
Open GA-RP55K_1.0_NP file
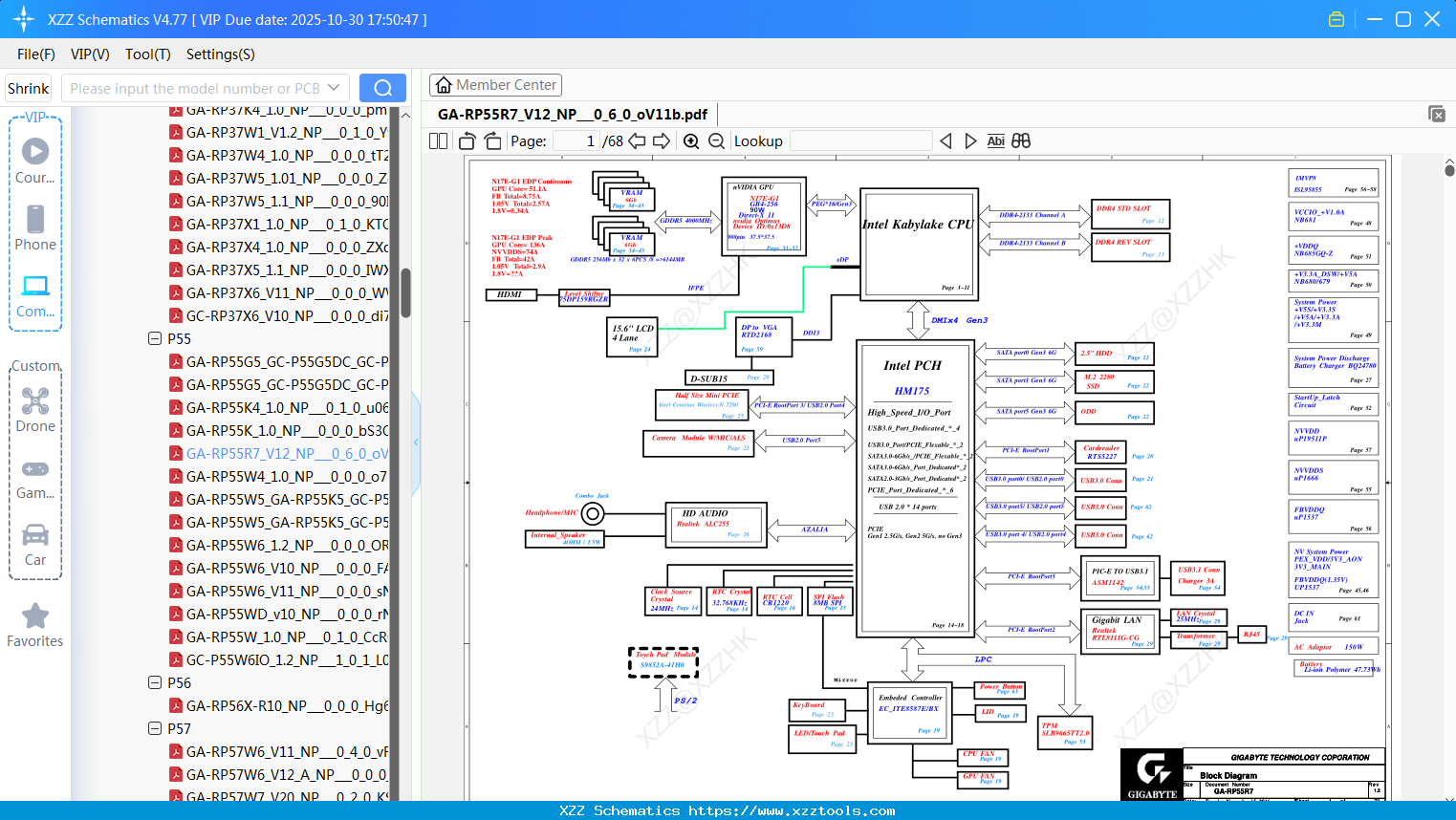click(278, 430)
